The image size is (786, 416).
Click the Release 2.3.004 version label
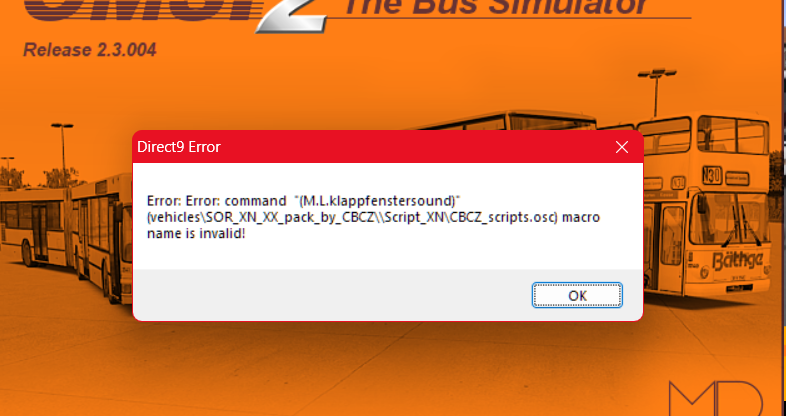90,50
